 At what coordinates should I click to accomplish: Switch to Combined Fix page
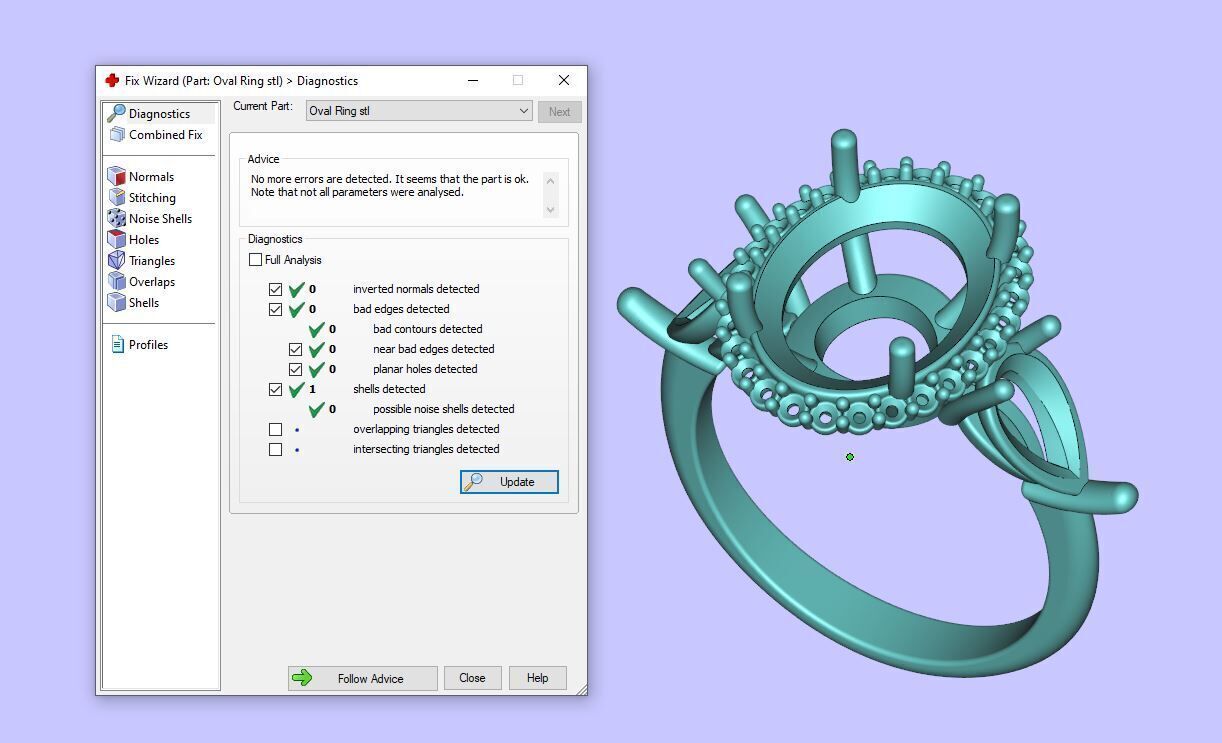click(x=165, y=135)
